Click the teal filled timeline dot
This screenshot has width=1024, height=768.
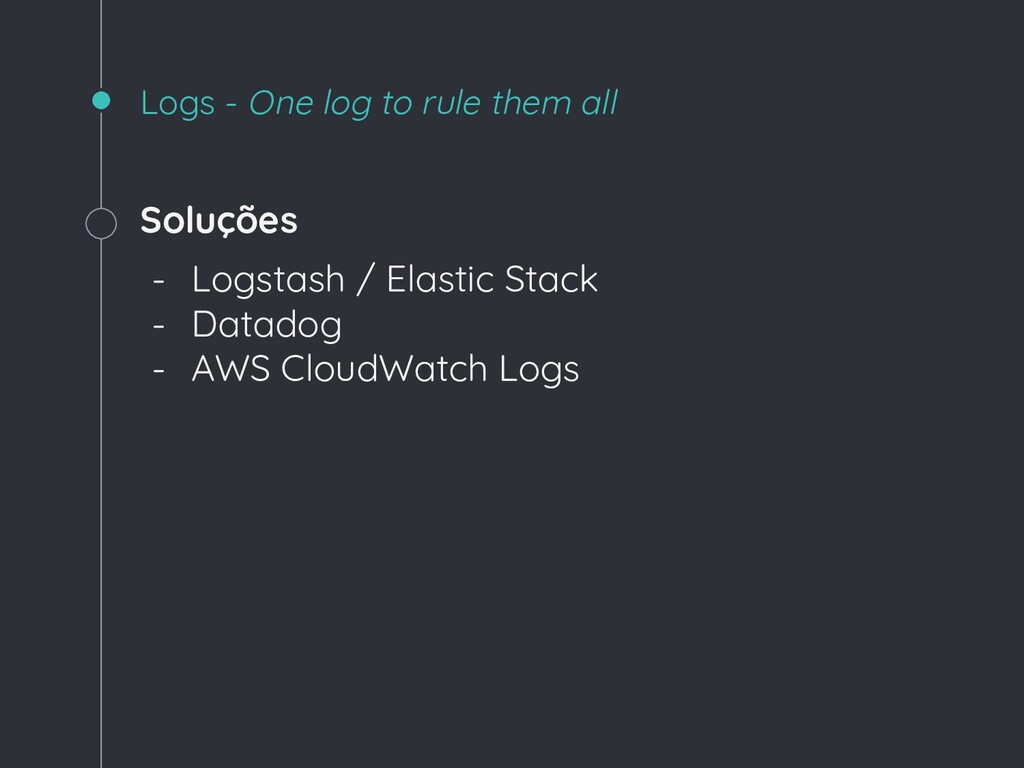[101, 101]
